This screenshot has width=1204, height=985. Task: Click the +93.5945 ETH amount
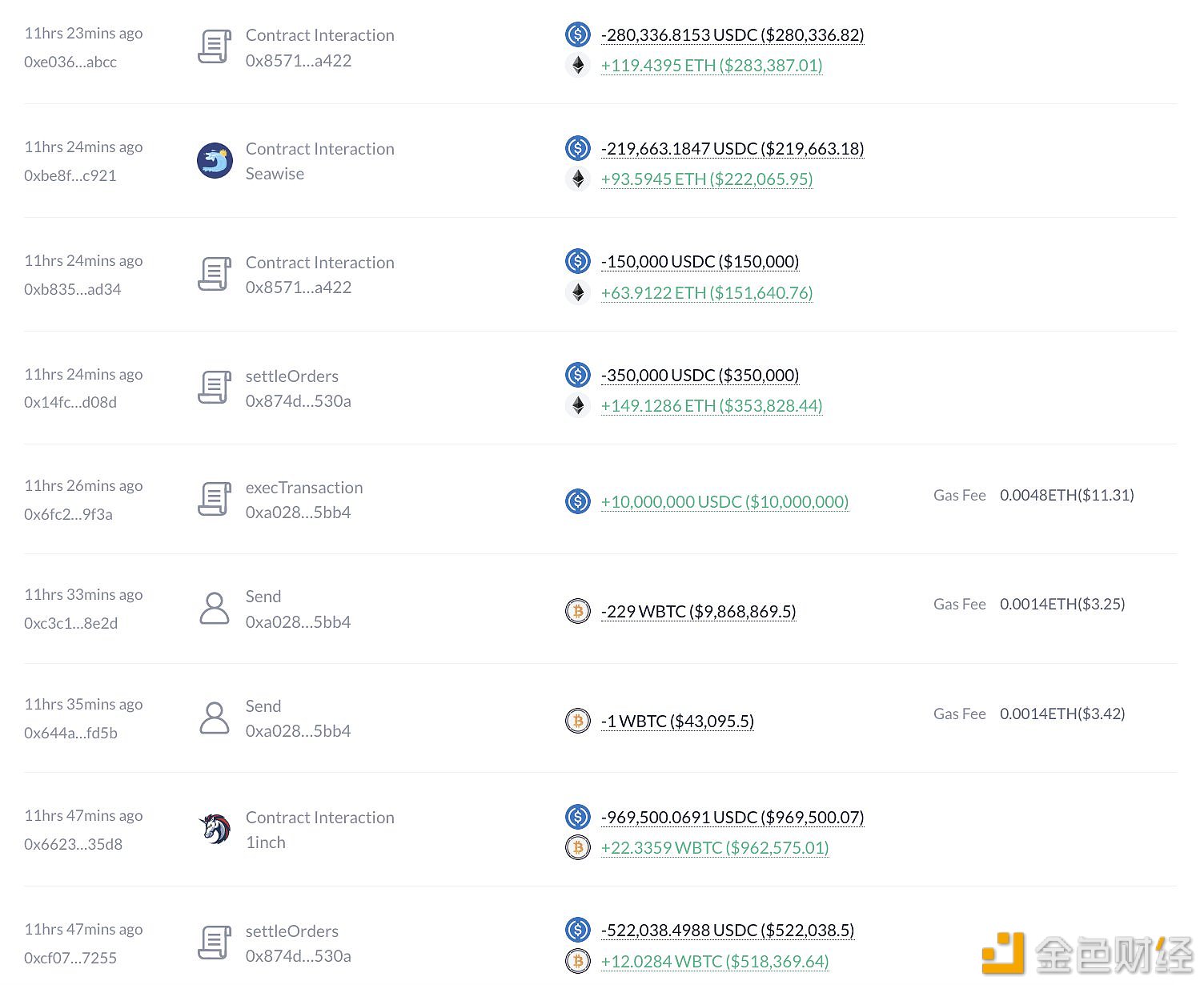[x=707, y=179]
